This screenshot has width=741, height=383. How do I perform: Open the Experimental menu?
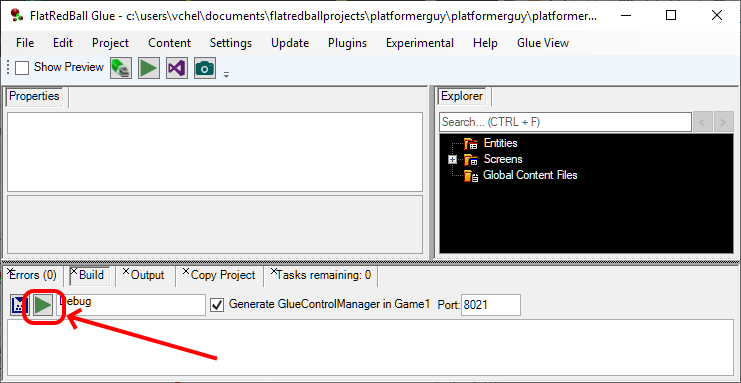pyautogui.click(x=420, y=43)
